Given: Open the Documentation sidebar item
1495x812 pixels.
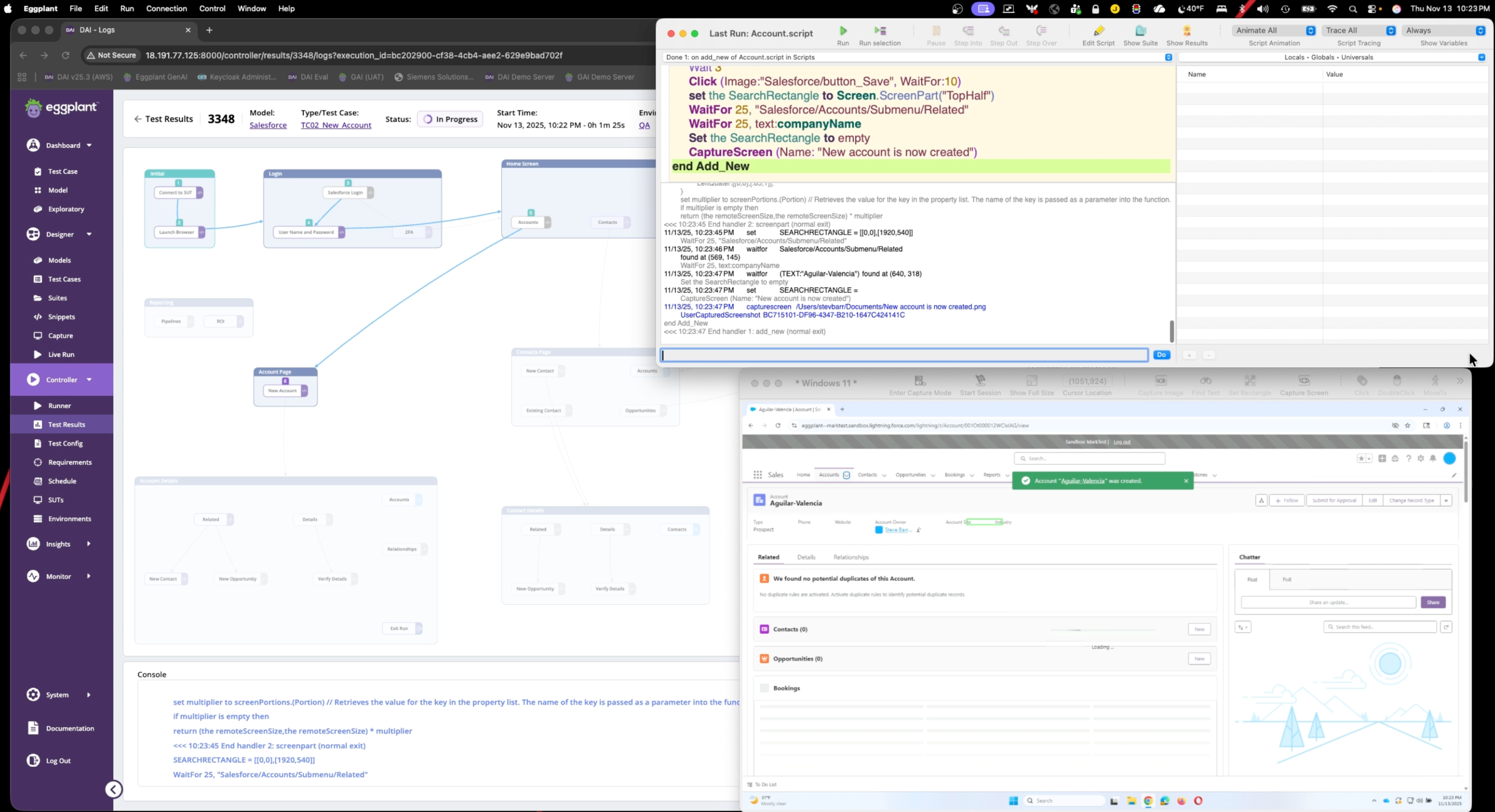Looking at the screenshot, I should [x=70, y=729].
